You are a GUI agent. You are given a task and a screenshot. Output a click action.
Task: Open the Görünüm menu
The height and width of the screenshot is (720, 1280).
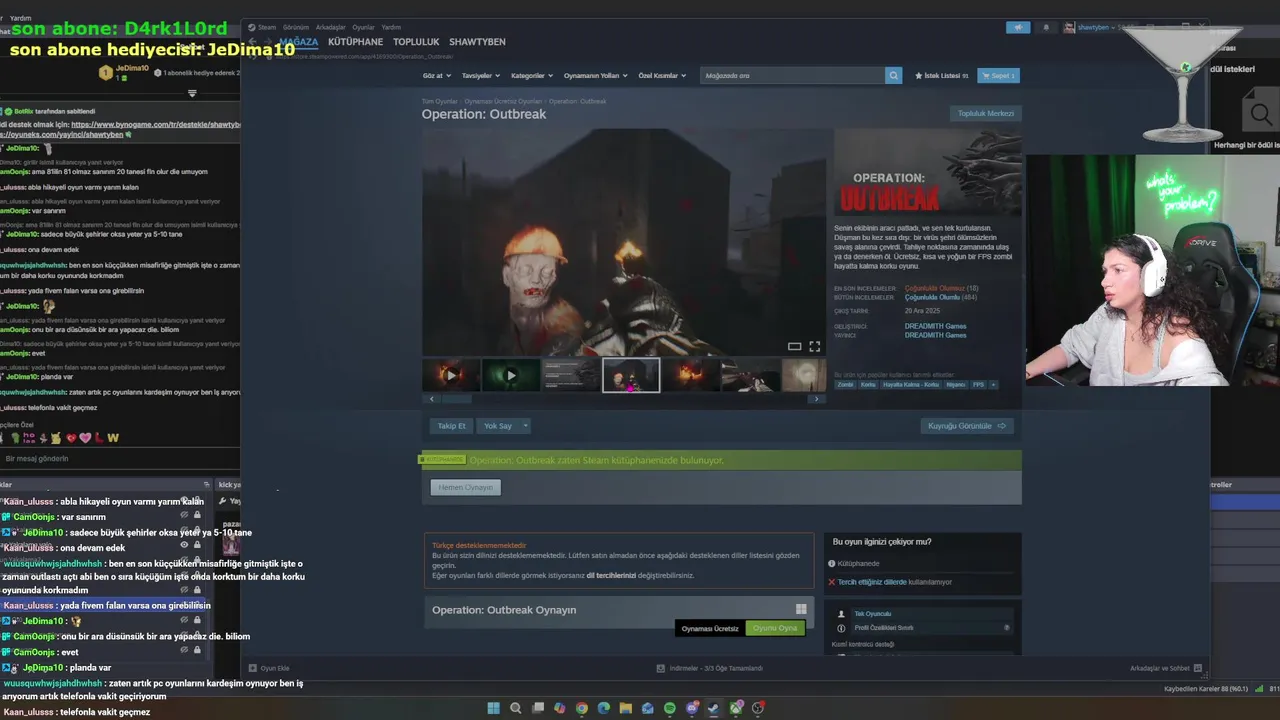[296, 27]
